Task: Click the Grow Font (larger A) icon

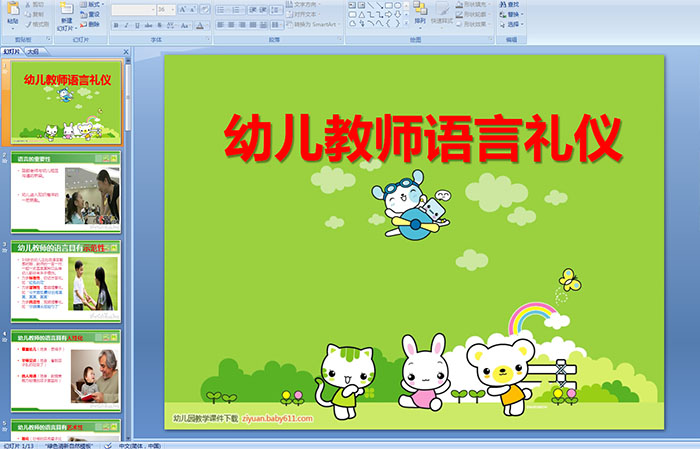Action: pyautogui.click(x=183, y=10)
